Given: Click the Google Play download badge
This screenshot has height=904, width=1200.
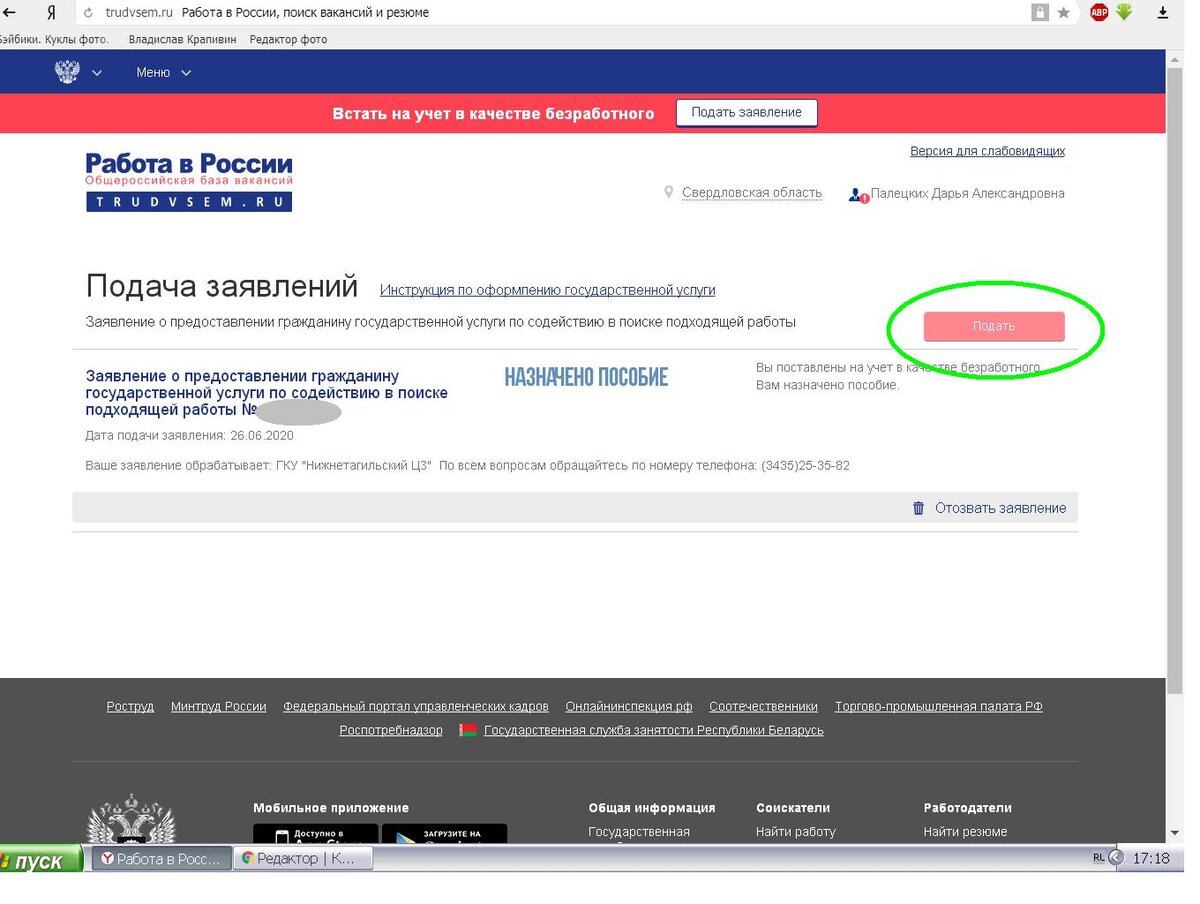Looking at the screenshot, I should click(x=445, y=834).
